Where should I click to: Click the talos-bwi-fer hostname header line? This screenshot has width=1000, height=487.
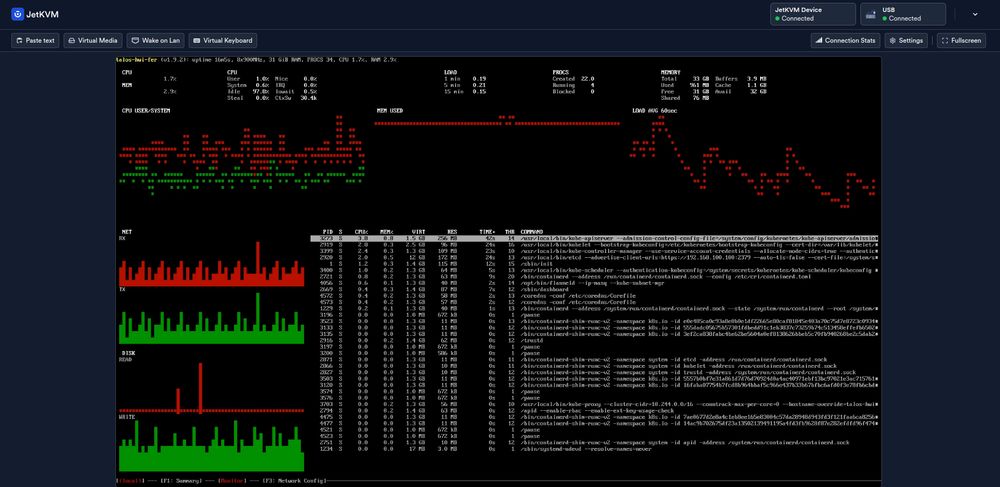click(x=256, y=59)
